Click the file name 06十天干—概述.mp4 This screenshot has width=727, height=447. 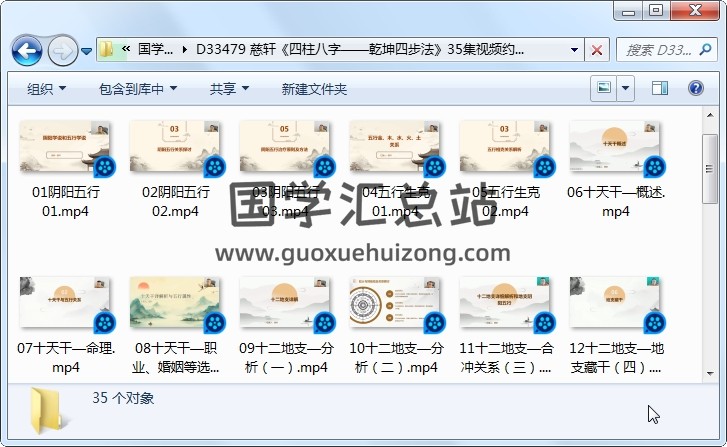[x=616, y=201]
